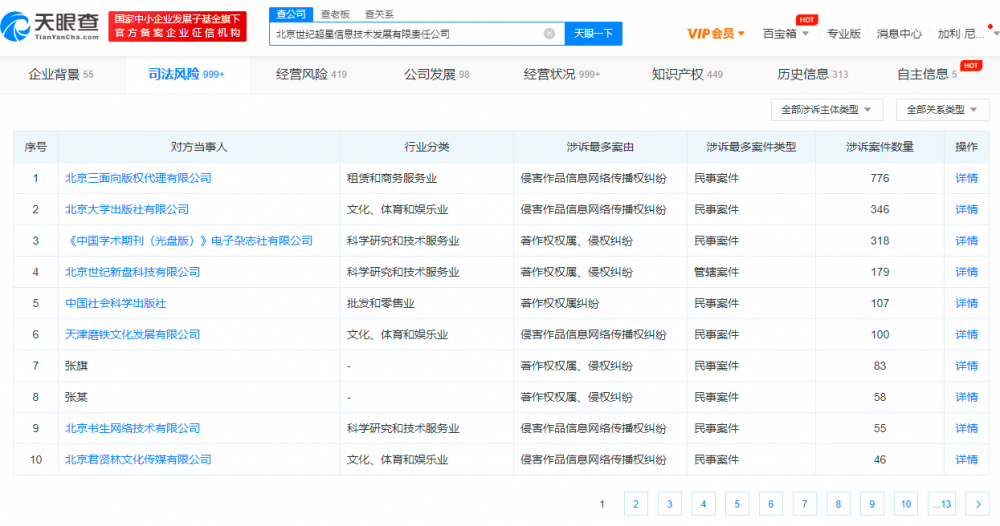View 详情 for 张某 row
The height and width of the screenshot is (526, 1000).
pyautogui.click(x=966, y=397)
